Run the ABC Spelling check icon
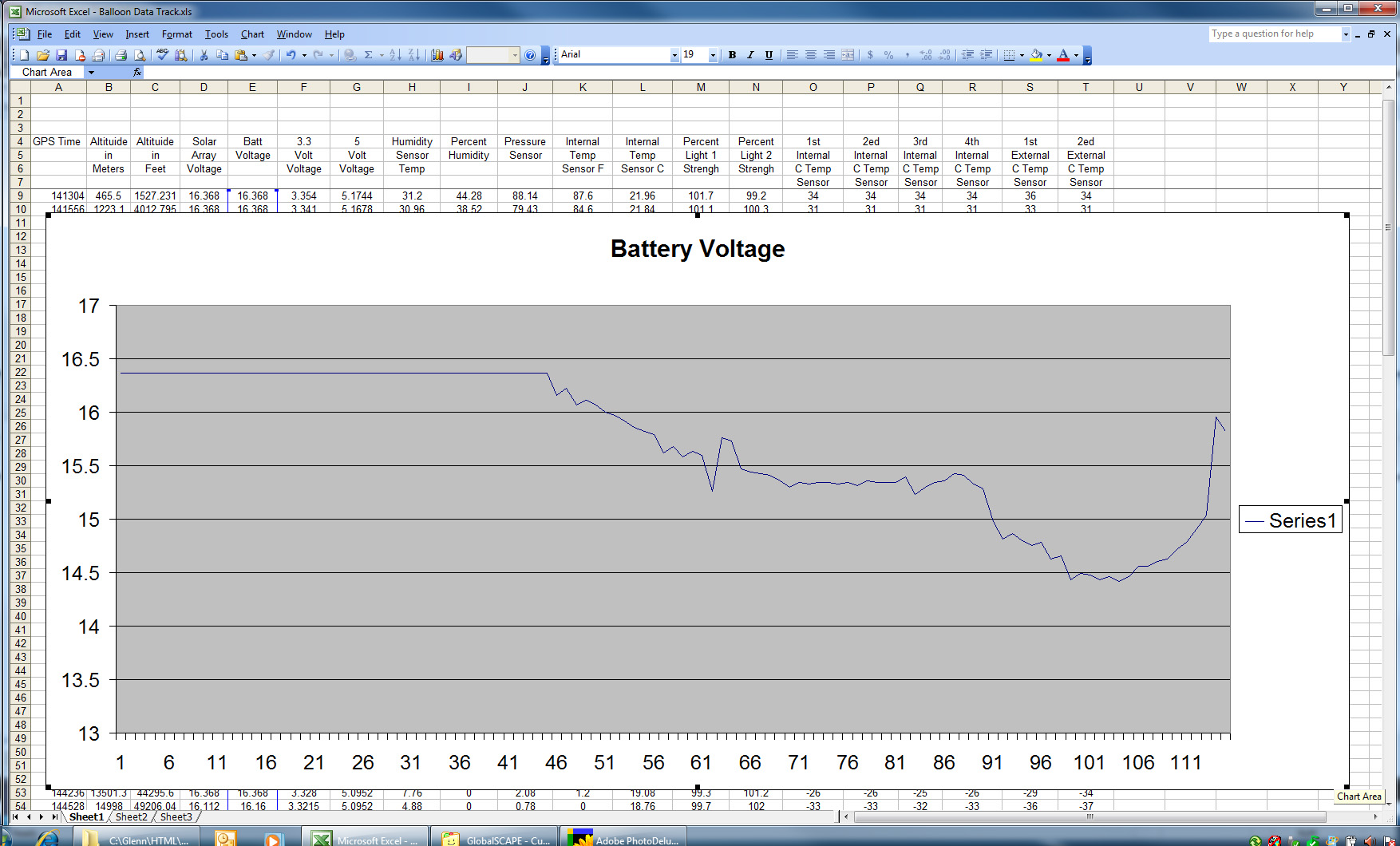This screenshot has height=846, width=1400. (x=163, y=55)
